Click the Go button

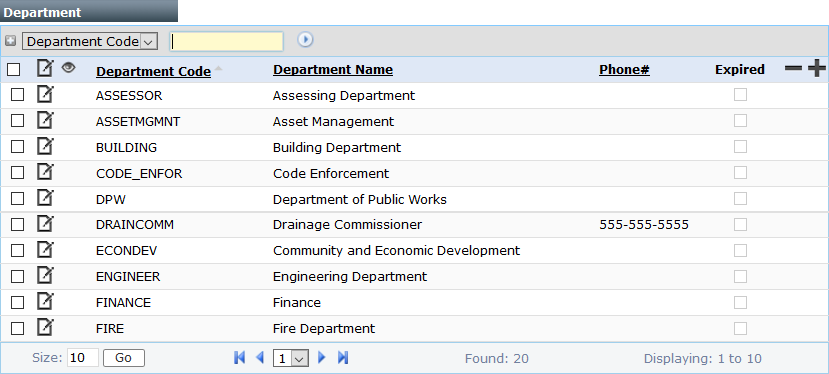123,358
